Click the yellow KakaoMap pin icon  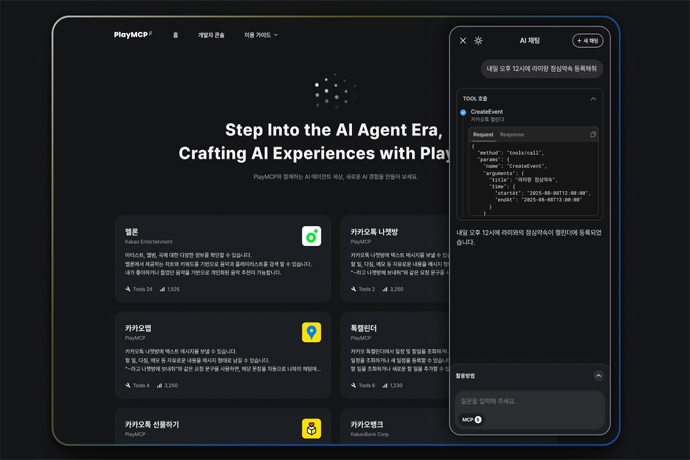point(312,332)
